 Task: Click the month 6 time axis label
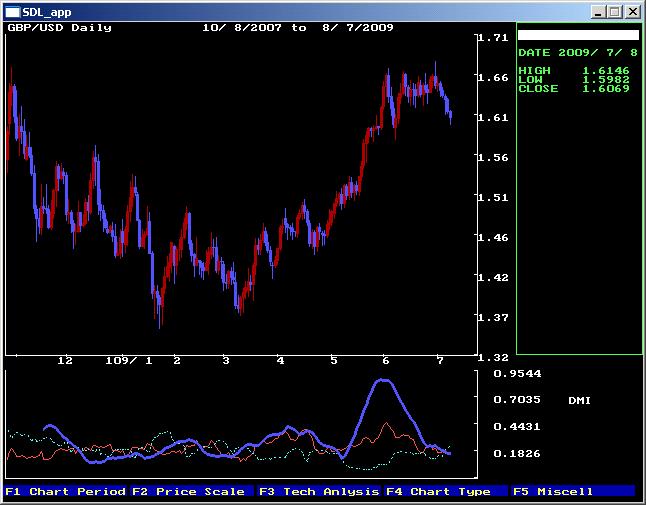(386, 361)
